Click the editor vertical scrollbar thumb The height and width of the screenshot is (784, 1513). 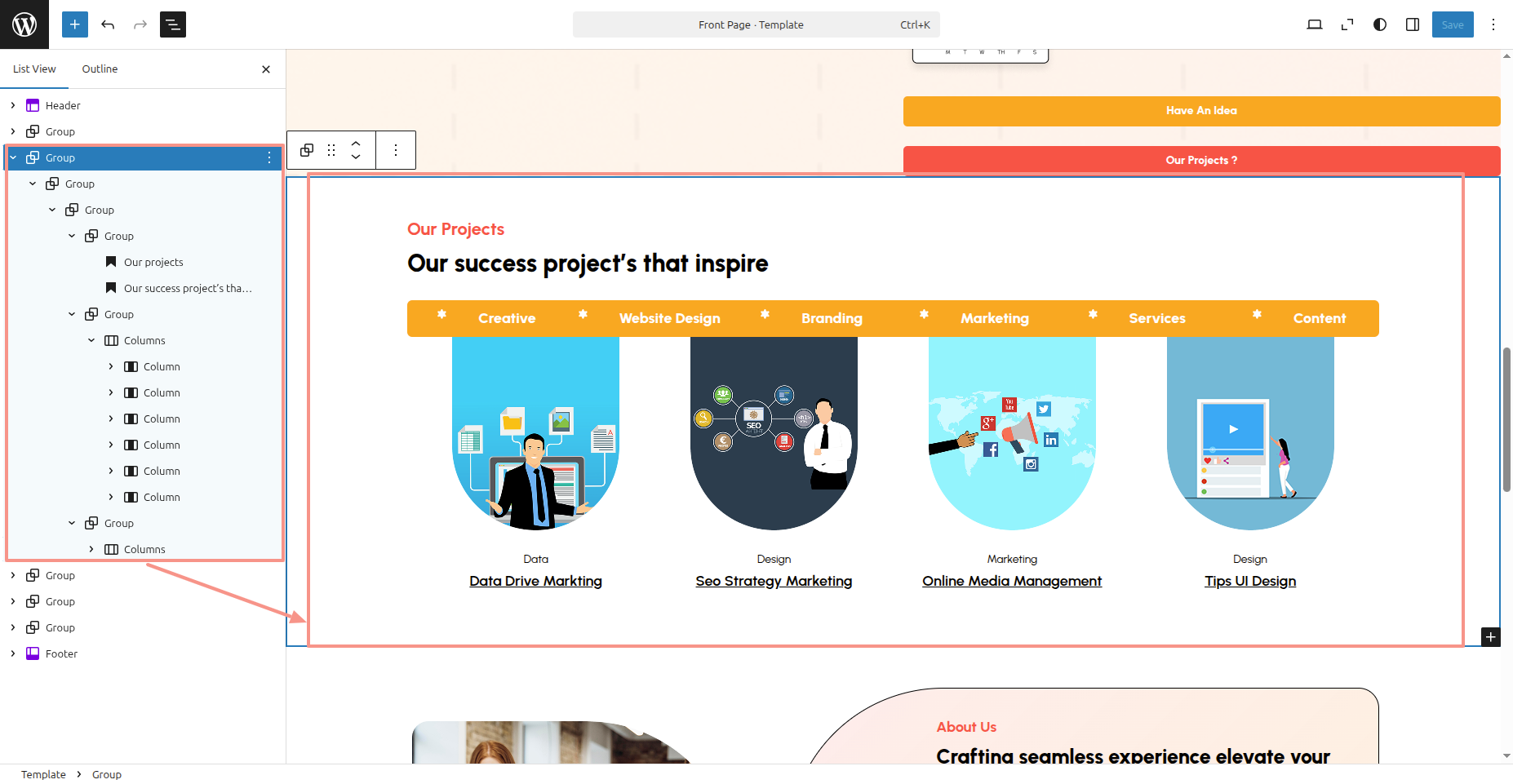click(1506, 419)
